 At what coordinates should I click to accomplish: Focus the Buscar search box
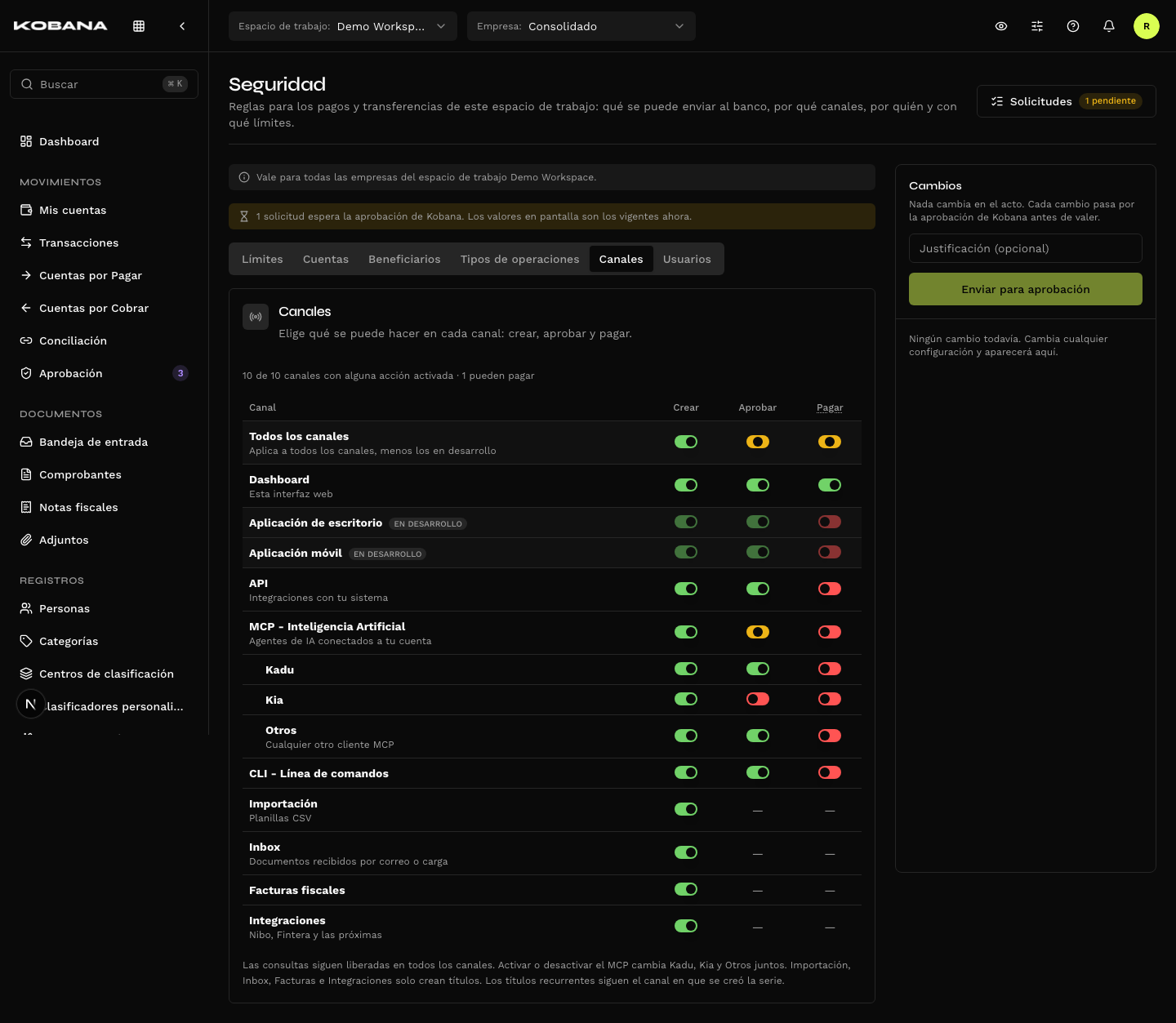point(104,84)
